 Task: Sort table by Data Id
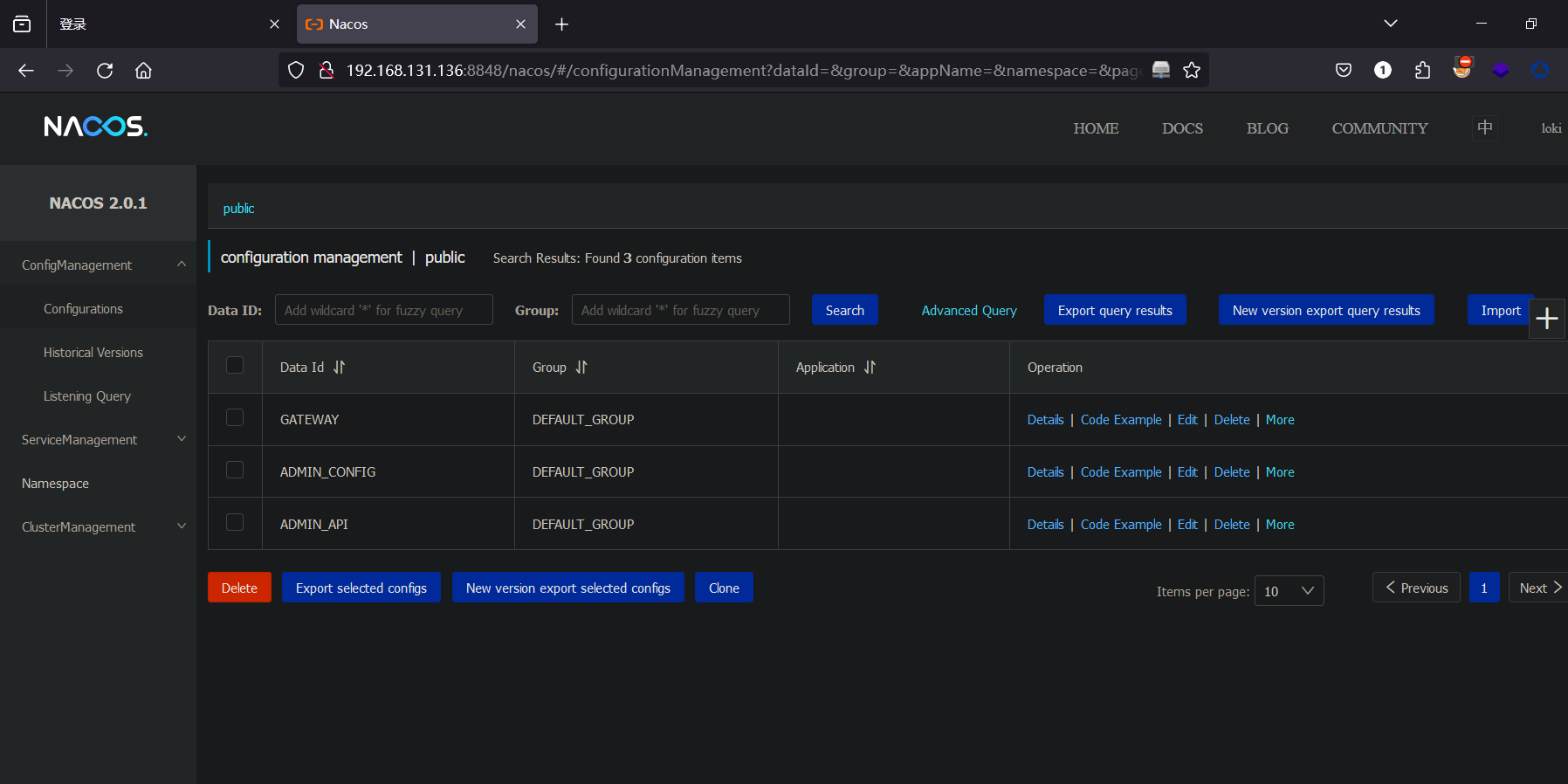[339, 368]
